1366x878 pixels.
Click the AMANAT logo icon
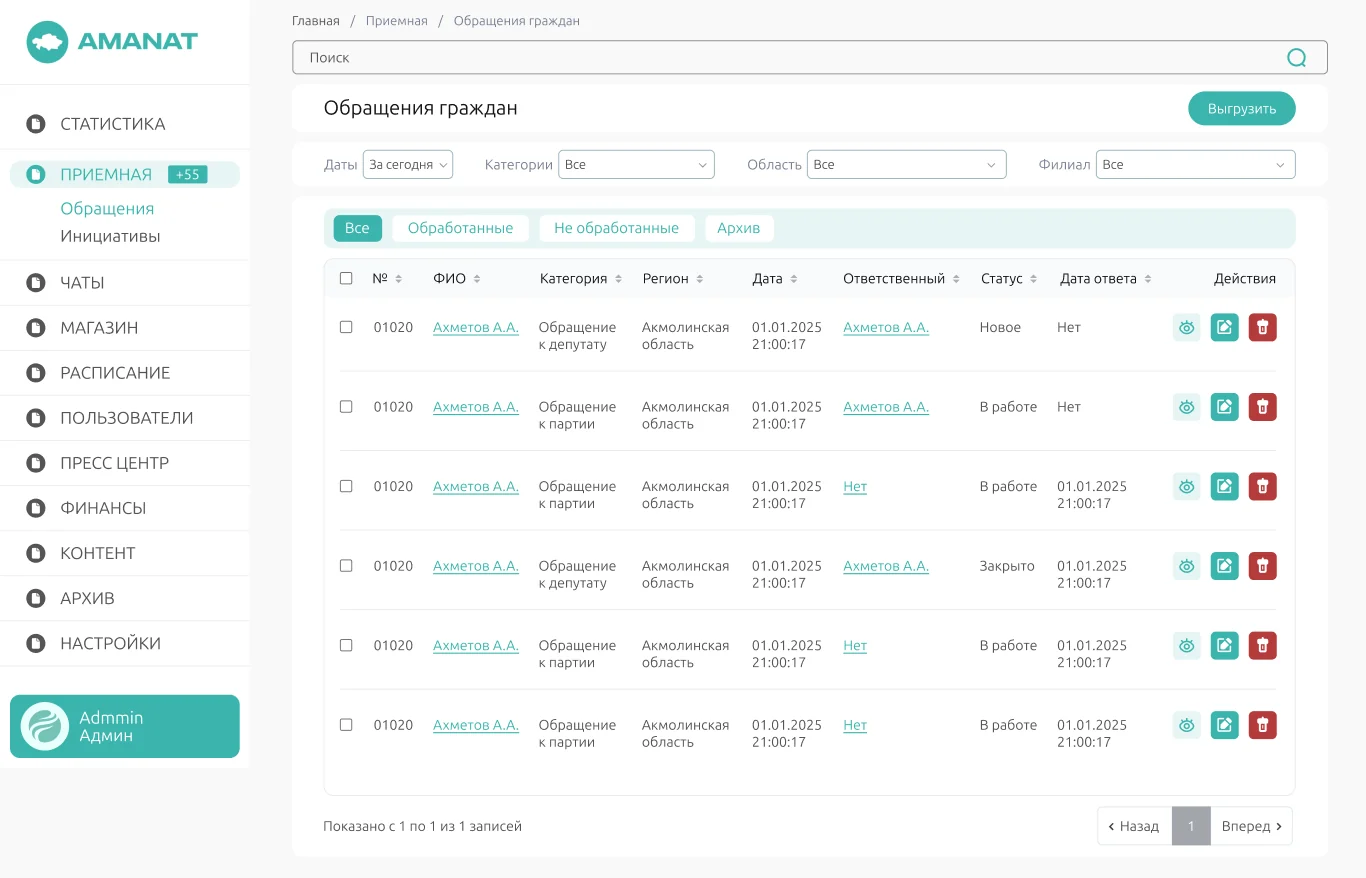point(47,42)
